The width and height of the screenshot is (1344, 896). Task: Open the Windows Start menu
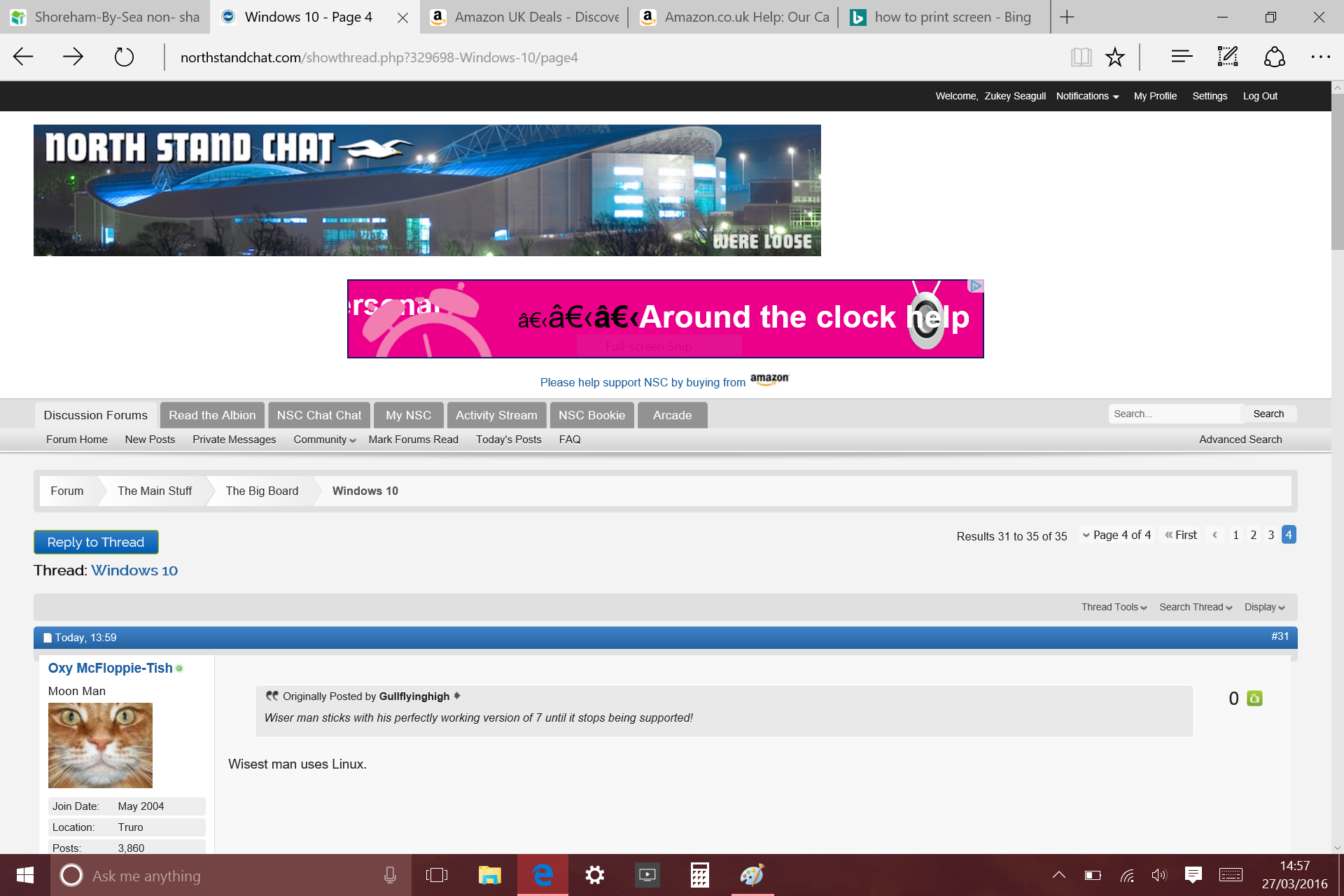point(25,875)
